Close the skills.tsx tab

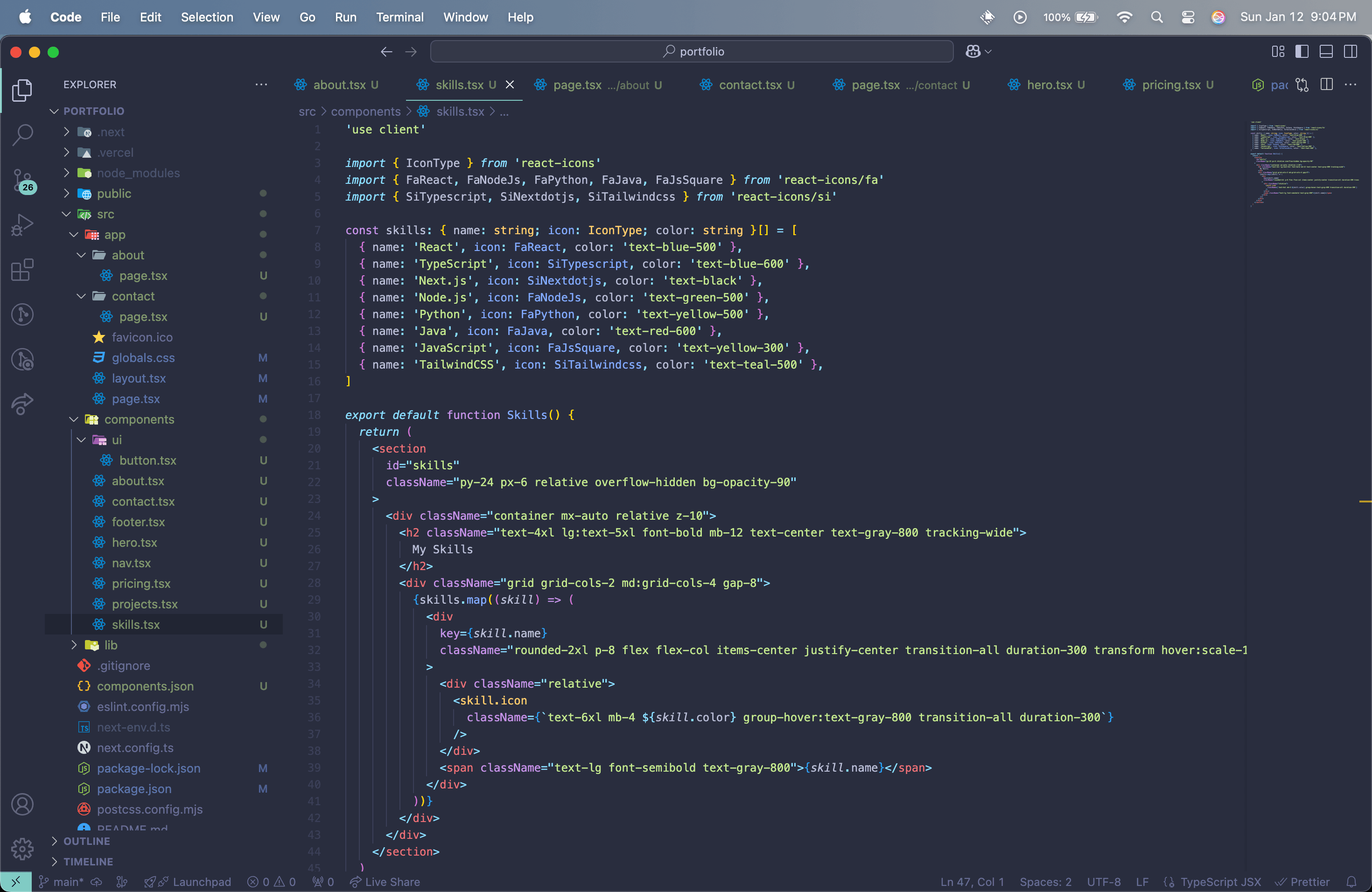(x=510, y=85)
